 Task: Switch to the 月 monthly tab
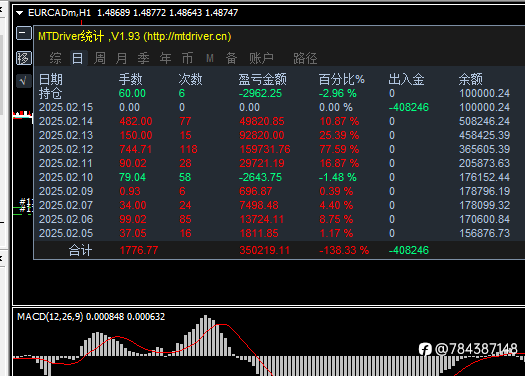(121, 58)
